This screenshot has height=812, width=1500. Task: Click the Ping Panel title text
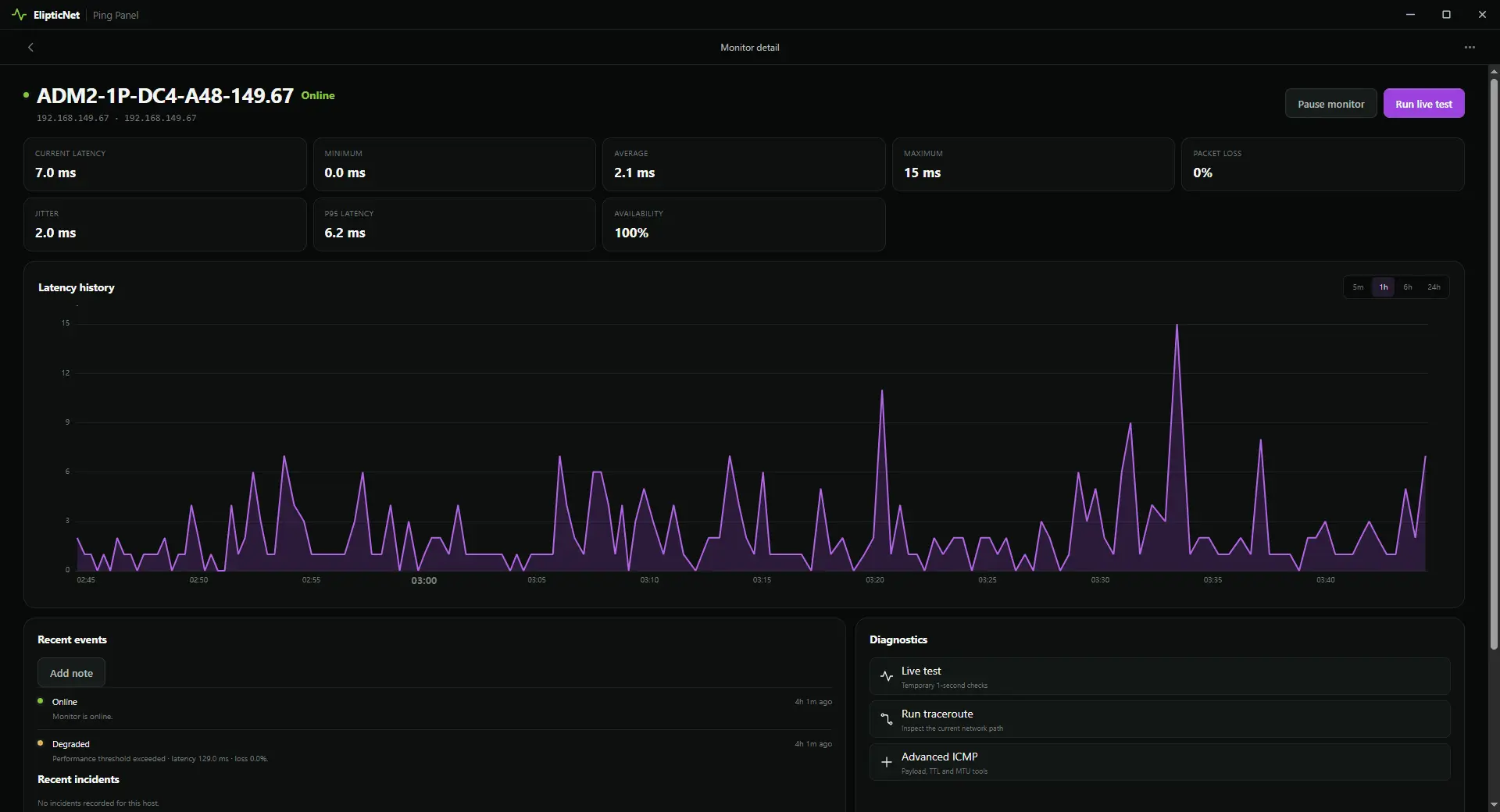click(x=116, y=15)
